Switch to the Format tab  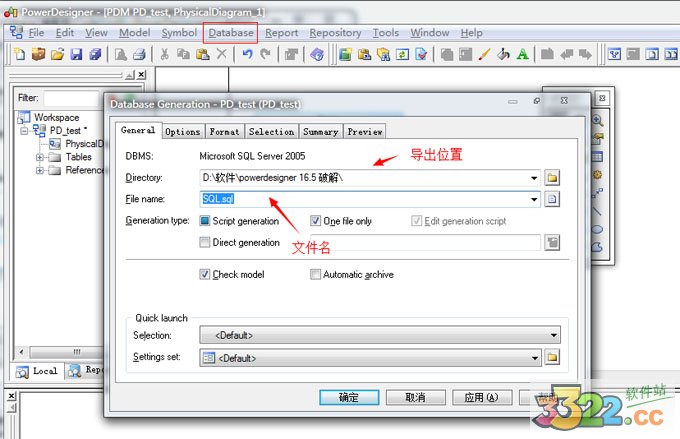[224, 131]
